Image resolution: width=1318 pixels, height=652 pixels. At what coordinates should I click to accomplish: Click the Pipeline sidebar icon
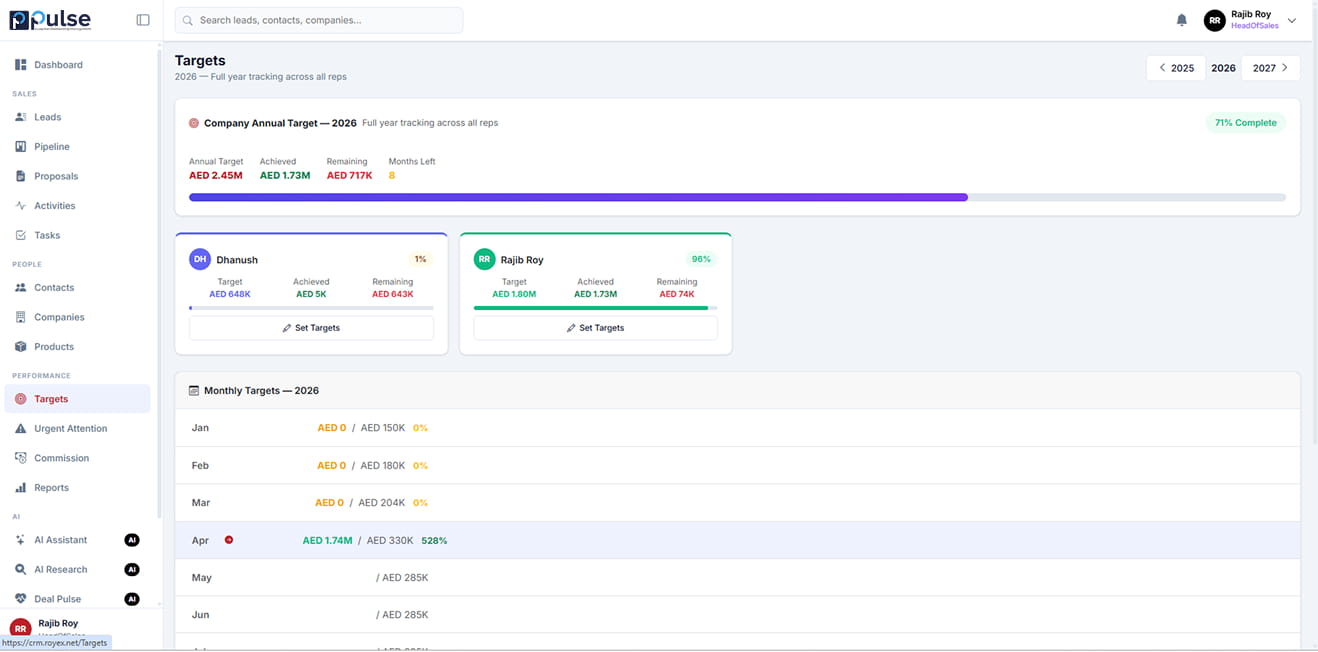point(21,147)
